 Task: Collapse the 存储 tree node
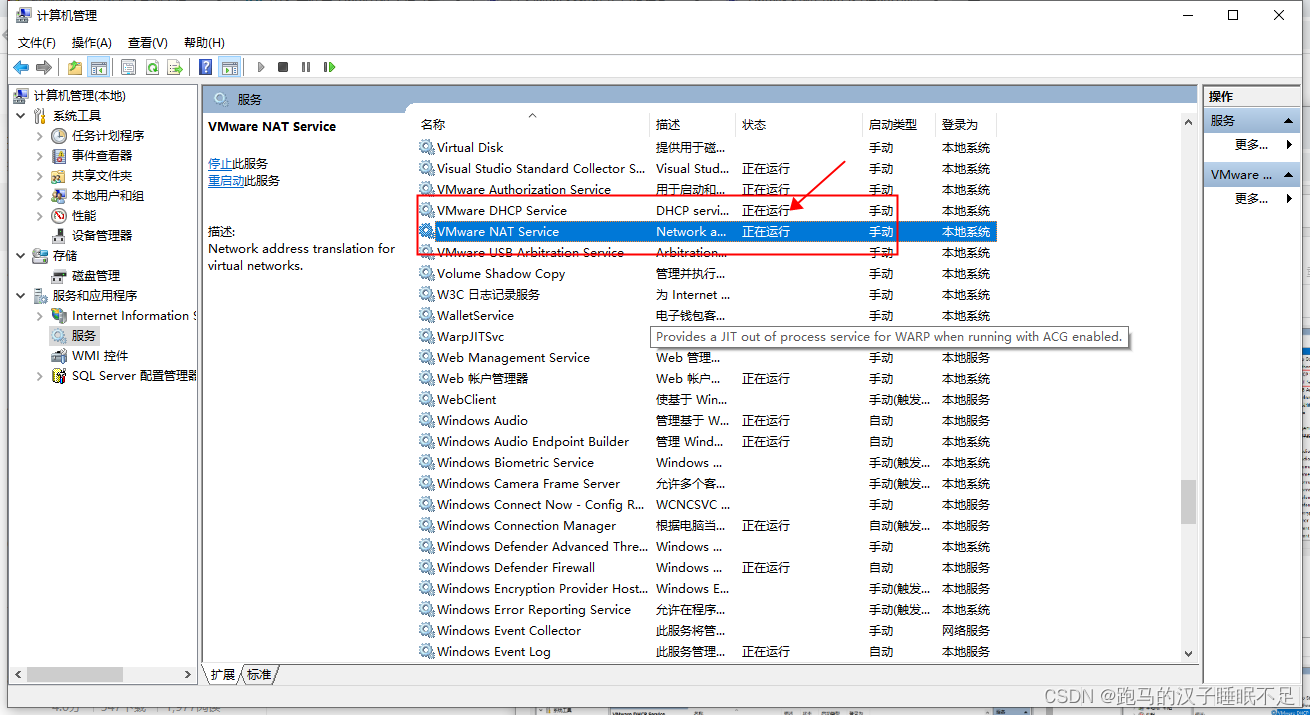(21, 255)
